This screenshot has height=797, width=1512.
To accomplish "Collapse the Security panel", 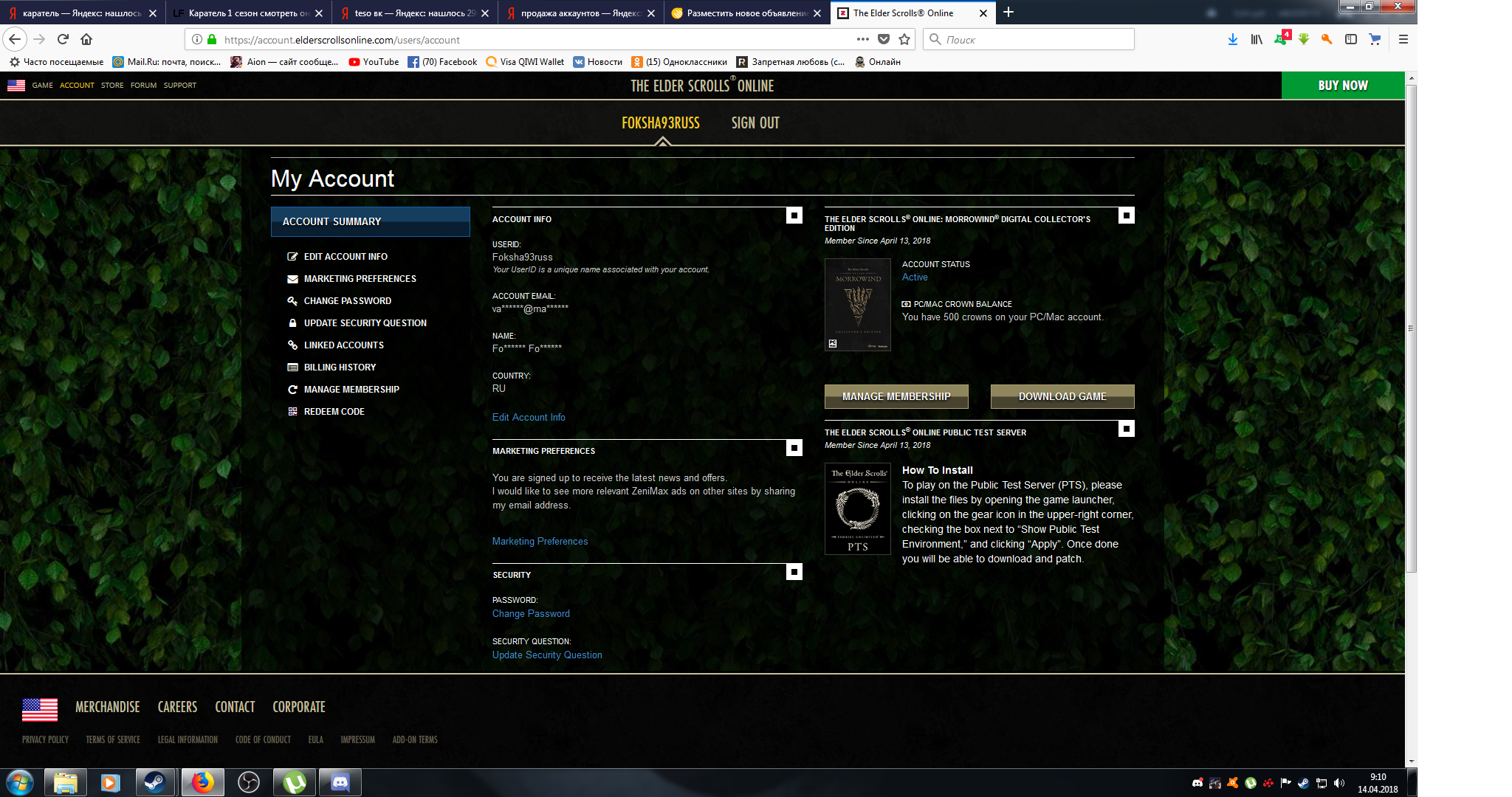I will point(794,572).
